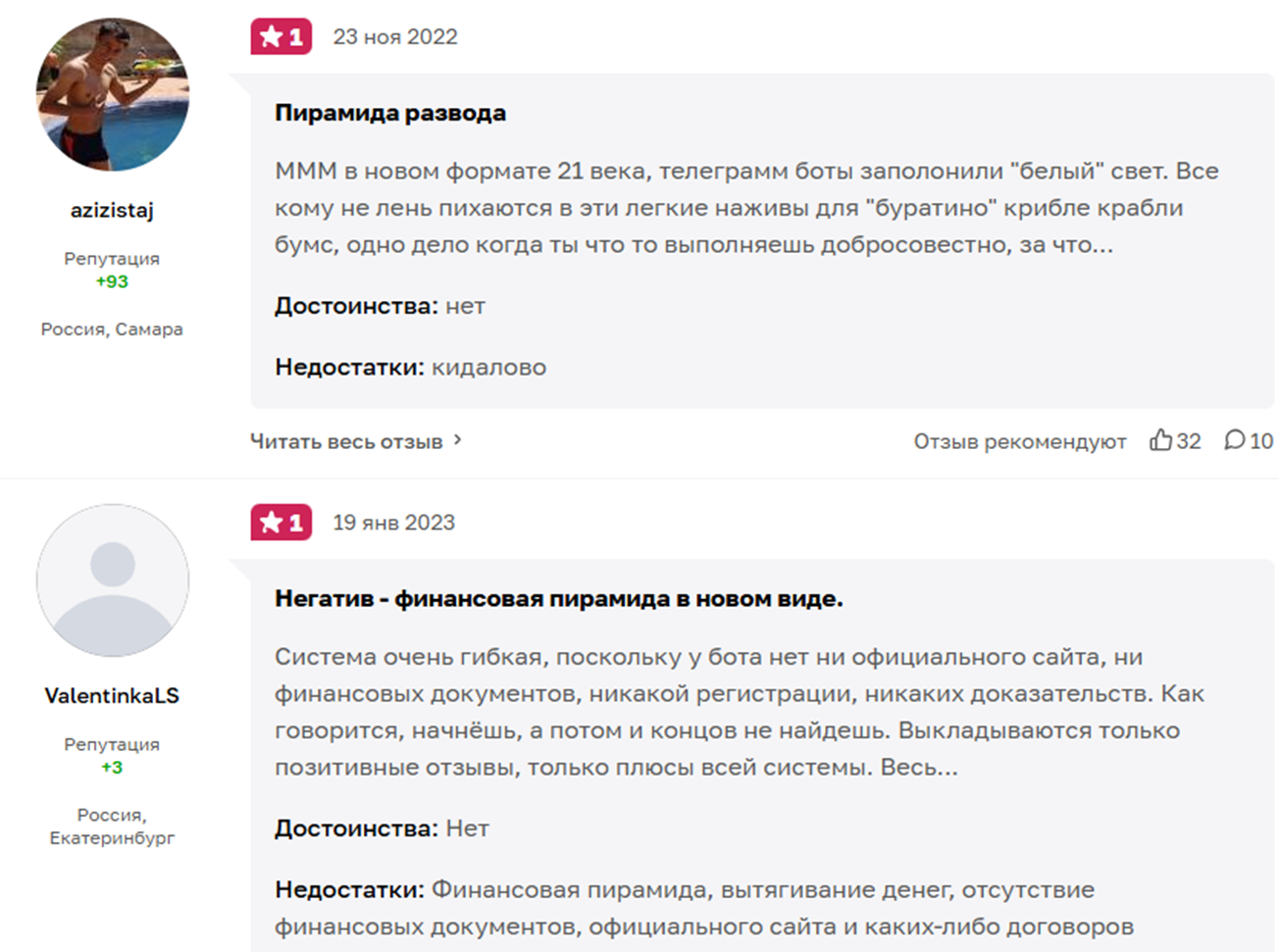Open azizistaj's profile
This screenshot has width=1279, height=952.
(x=113, y=209)
